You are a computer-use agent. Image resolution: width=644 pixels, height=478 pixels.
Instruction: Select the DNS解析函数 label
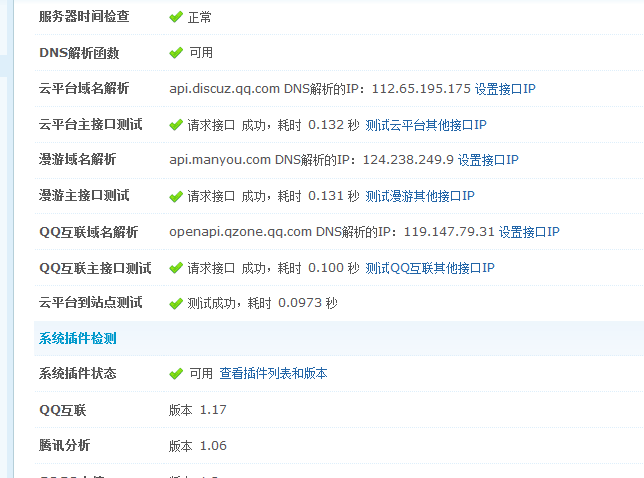pyautogui.click(x=79, y=53)
